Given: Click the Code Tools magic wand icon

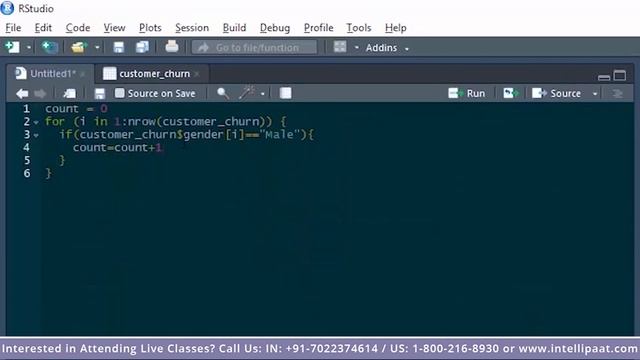Looking at the screenshot, I should [247, 93].
